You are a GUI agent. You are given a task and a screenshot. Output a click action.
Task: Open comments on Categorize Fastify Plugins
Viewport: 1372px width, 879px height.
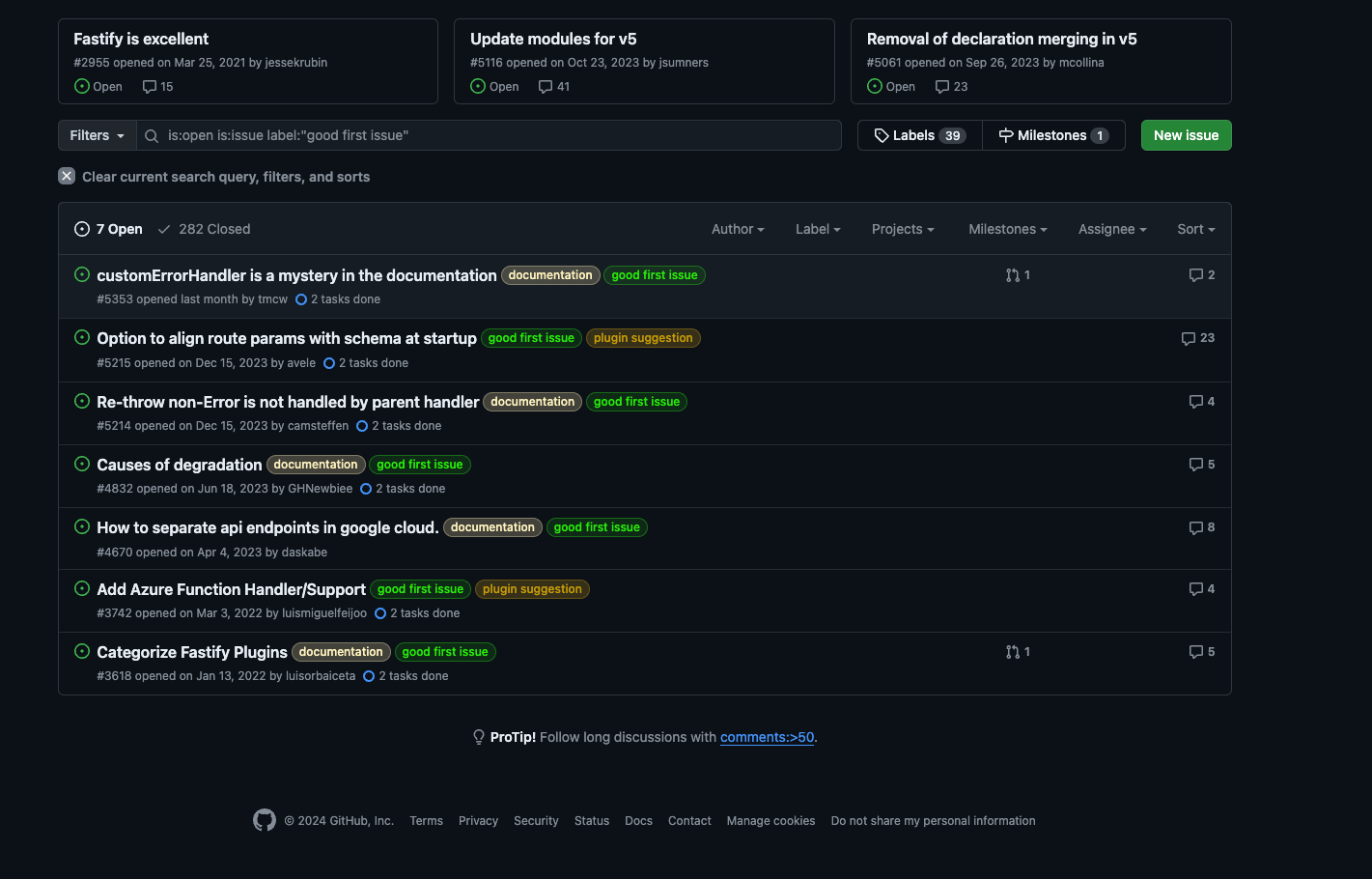[x=1202, y=652]
